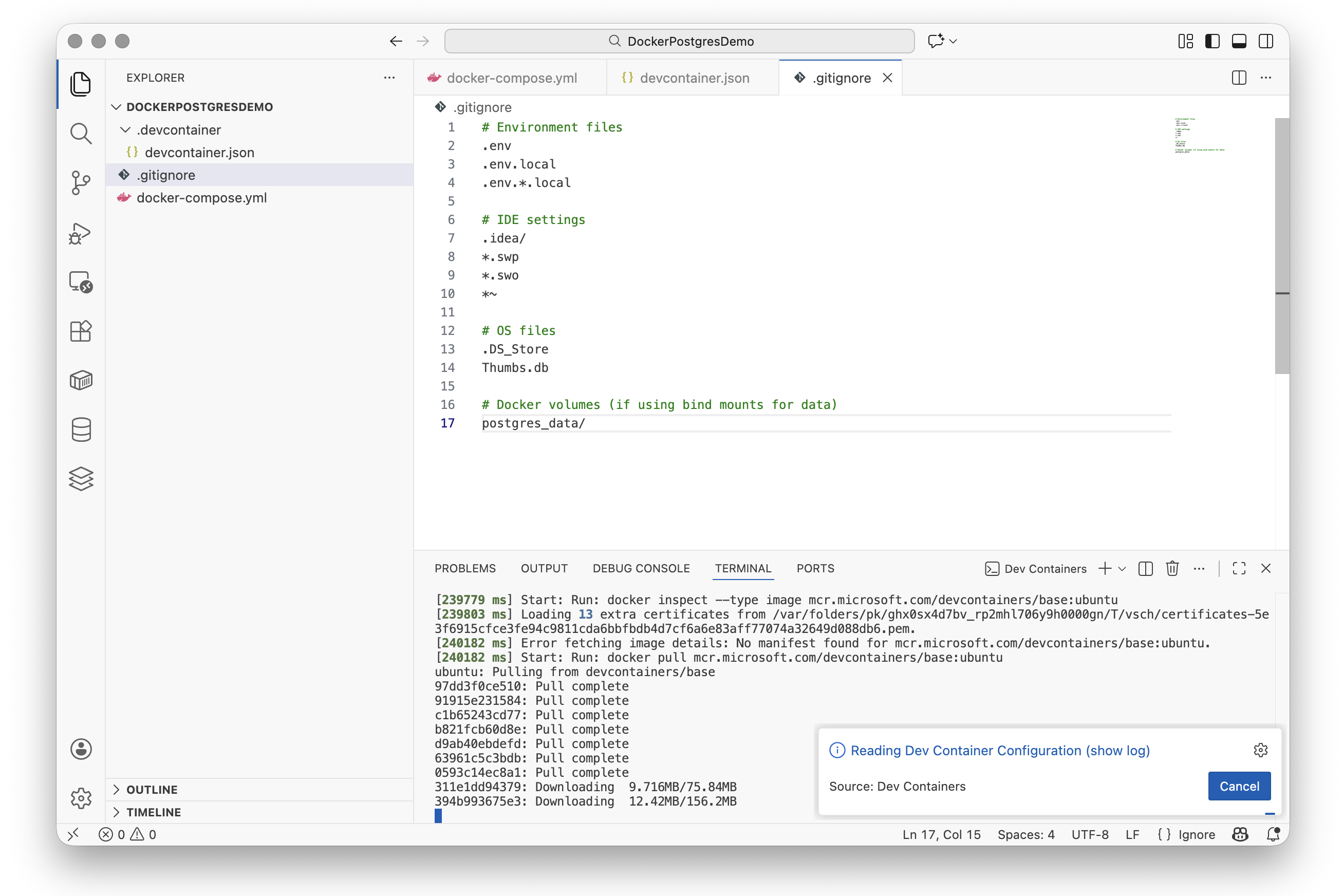Open the Search view in activity bar
1343x896 pixels.
point(81,134)
